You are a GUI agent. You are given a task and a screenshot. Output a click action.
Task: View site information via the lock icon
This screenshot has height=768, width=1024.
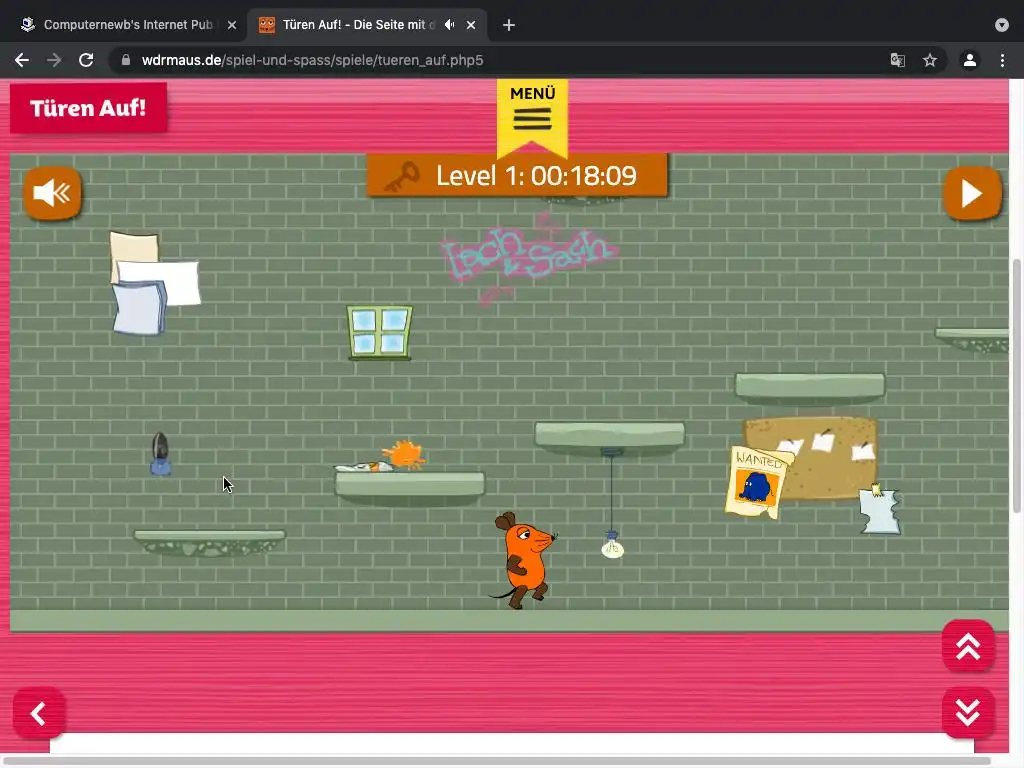pyautogui.click(x=126, y=60)
